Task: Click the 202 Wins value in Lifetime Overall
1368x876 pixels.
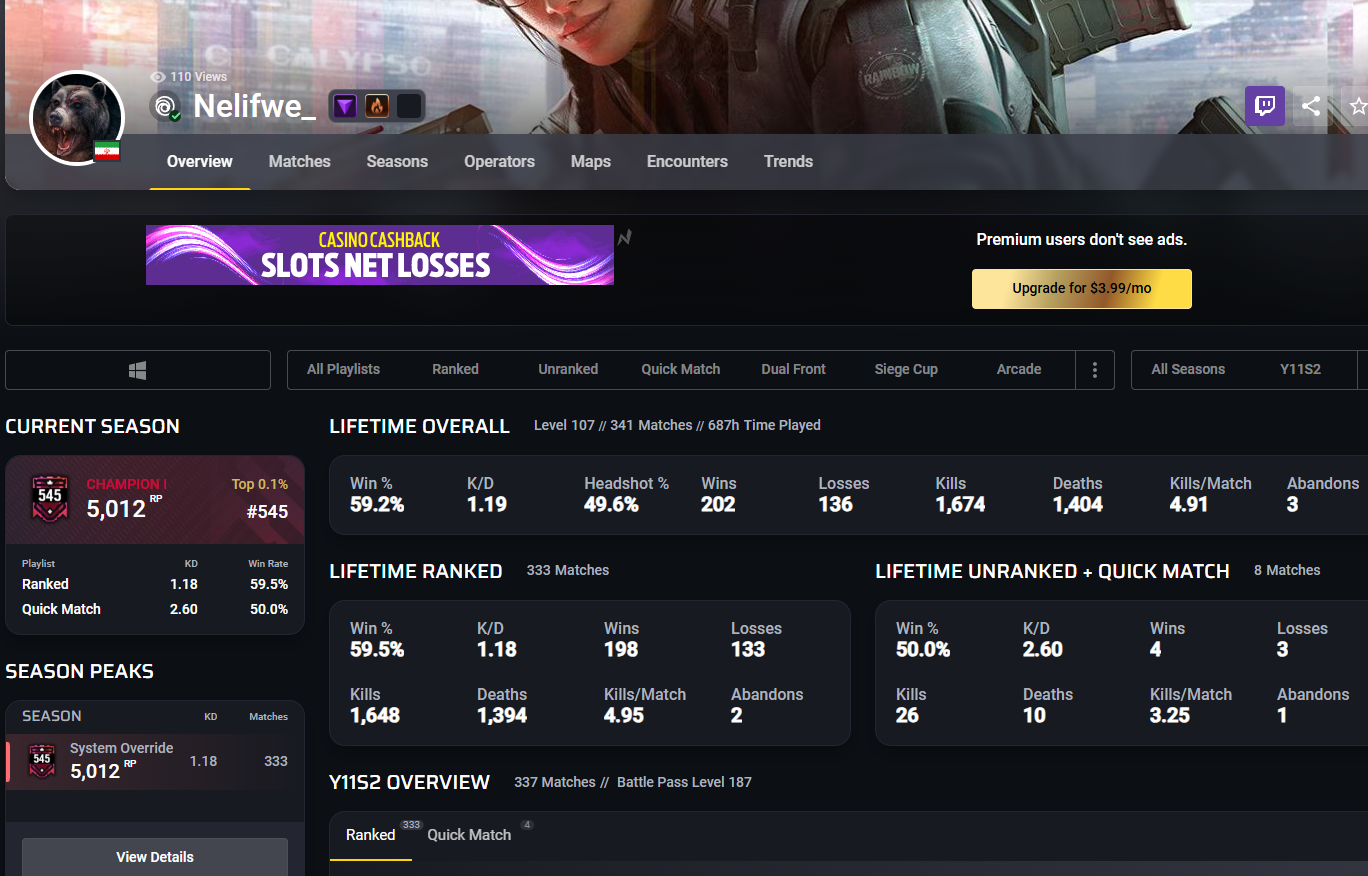Action: click(x=718, y=505)
